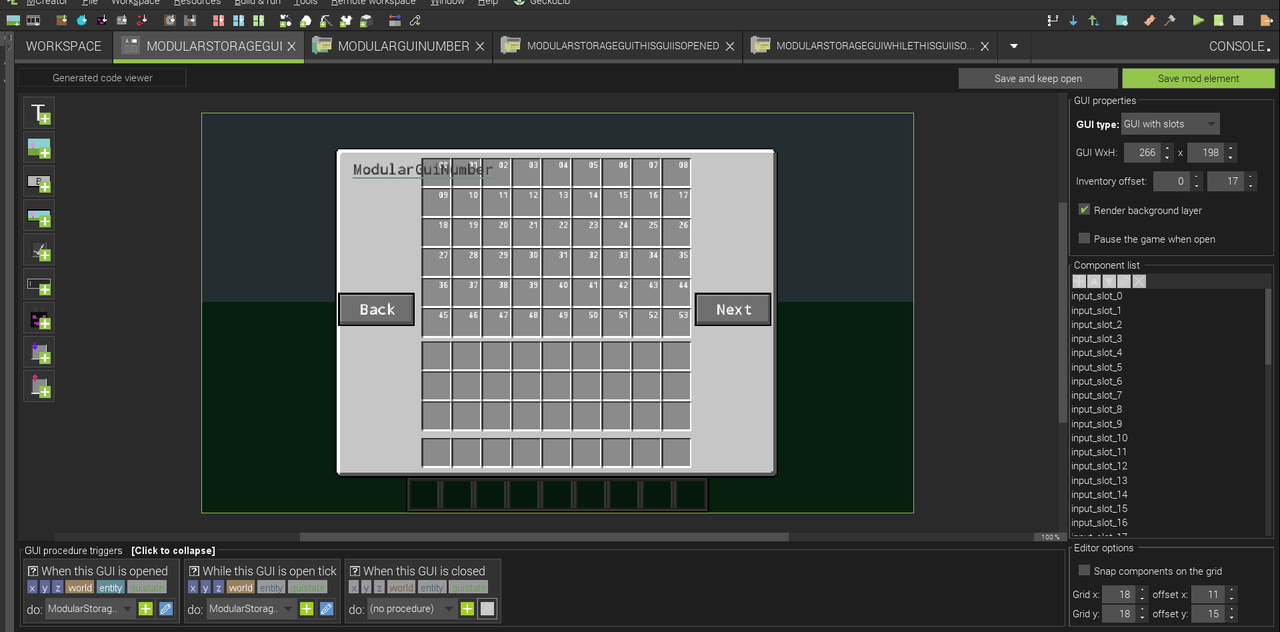Edit the open tick procedure
The image size is (1280, 632).
pos(326,608)
